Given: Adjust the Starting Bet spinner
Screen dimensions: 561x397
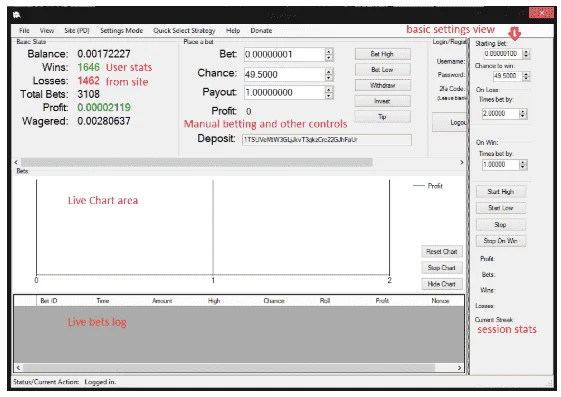Looking at the screenshot, I should [526, 54].
